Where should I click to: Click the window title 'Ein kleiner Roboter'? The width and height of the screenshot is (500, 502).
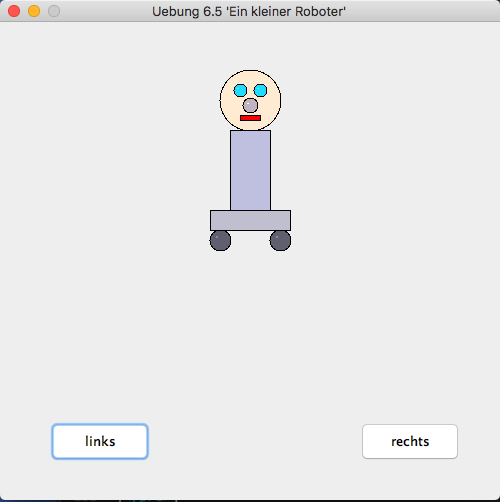pos(286,12)
